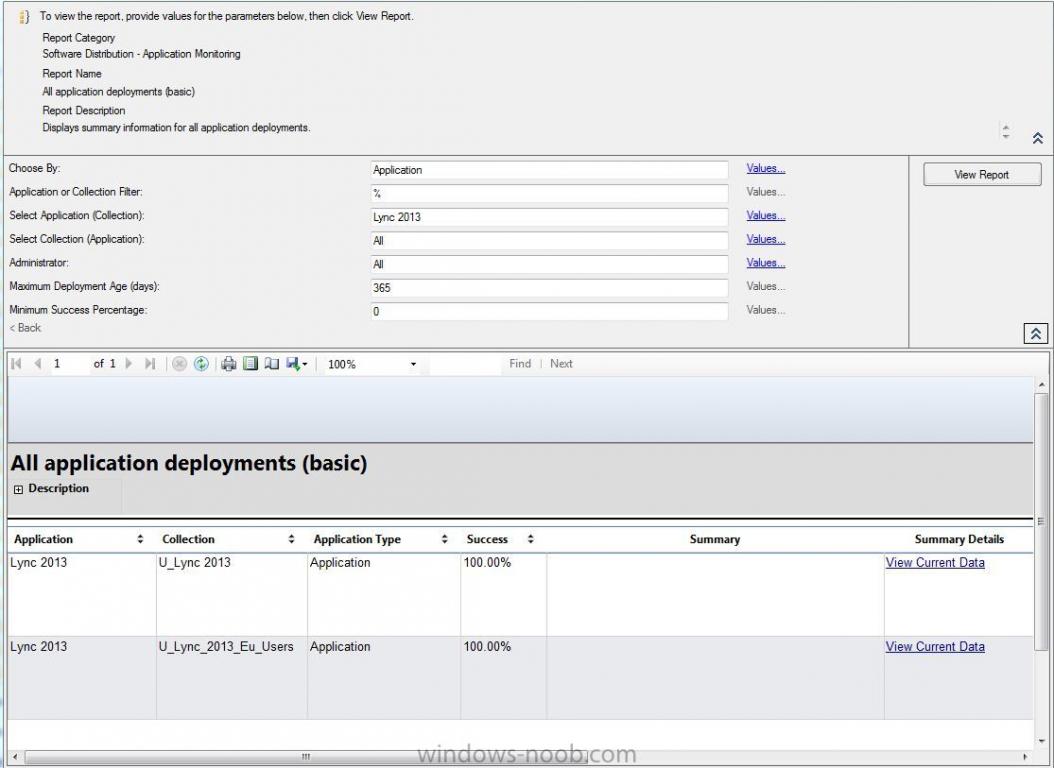The image size is (1054, 768).
Task: Collapse the report description header
Action: point(1037,138)
